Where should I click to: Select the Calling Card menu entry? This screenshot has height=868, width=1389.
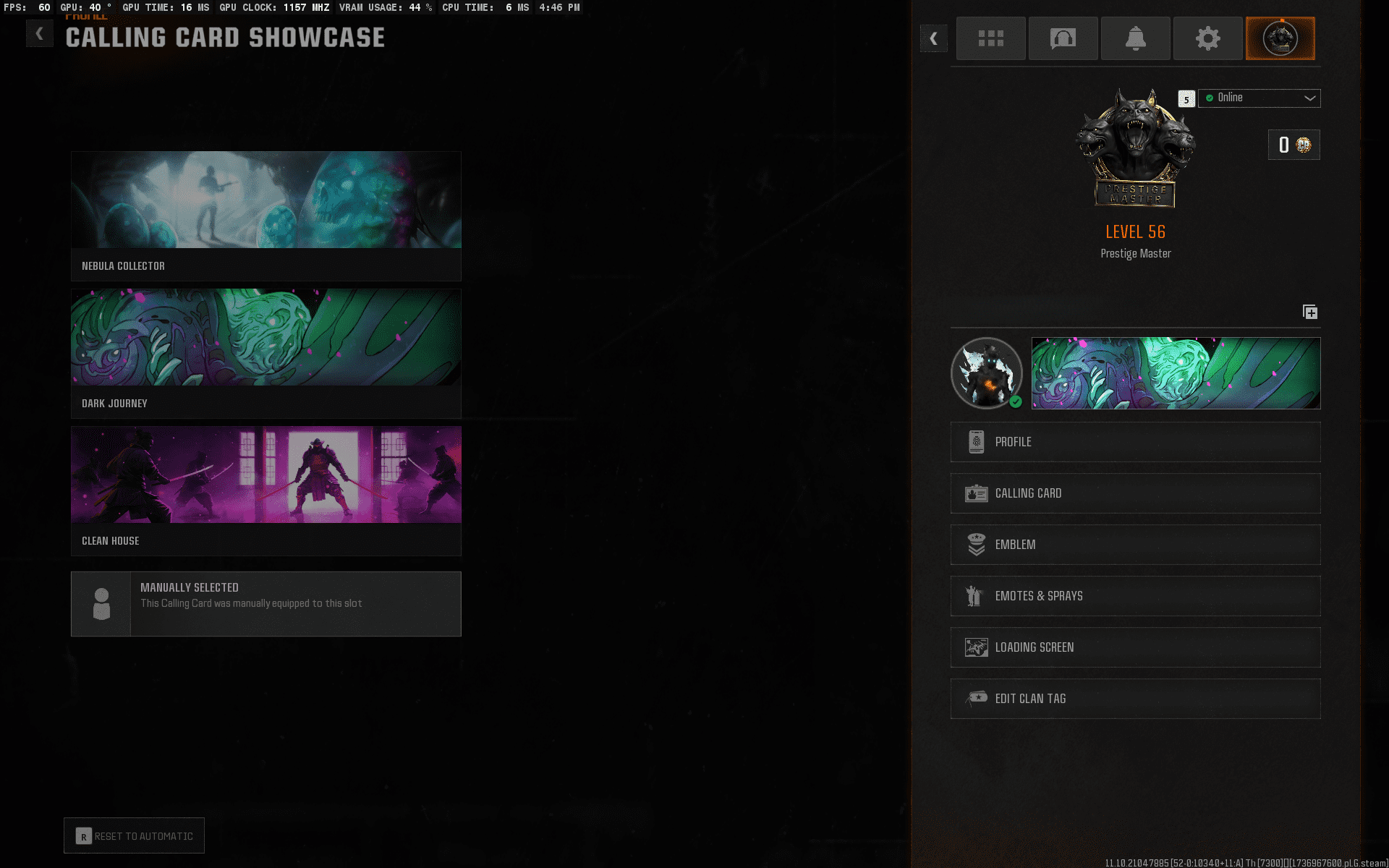1134,493
